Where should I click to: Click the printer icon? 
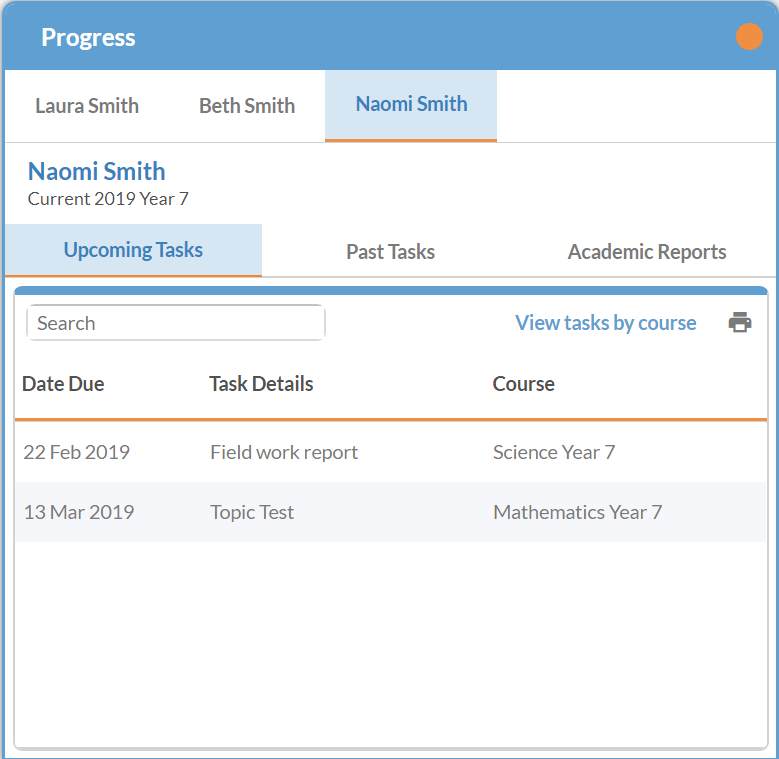[740, 322]
